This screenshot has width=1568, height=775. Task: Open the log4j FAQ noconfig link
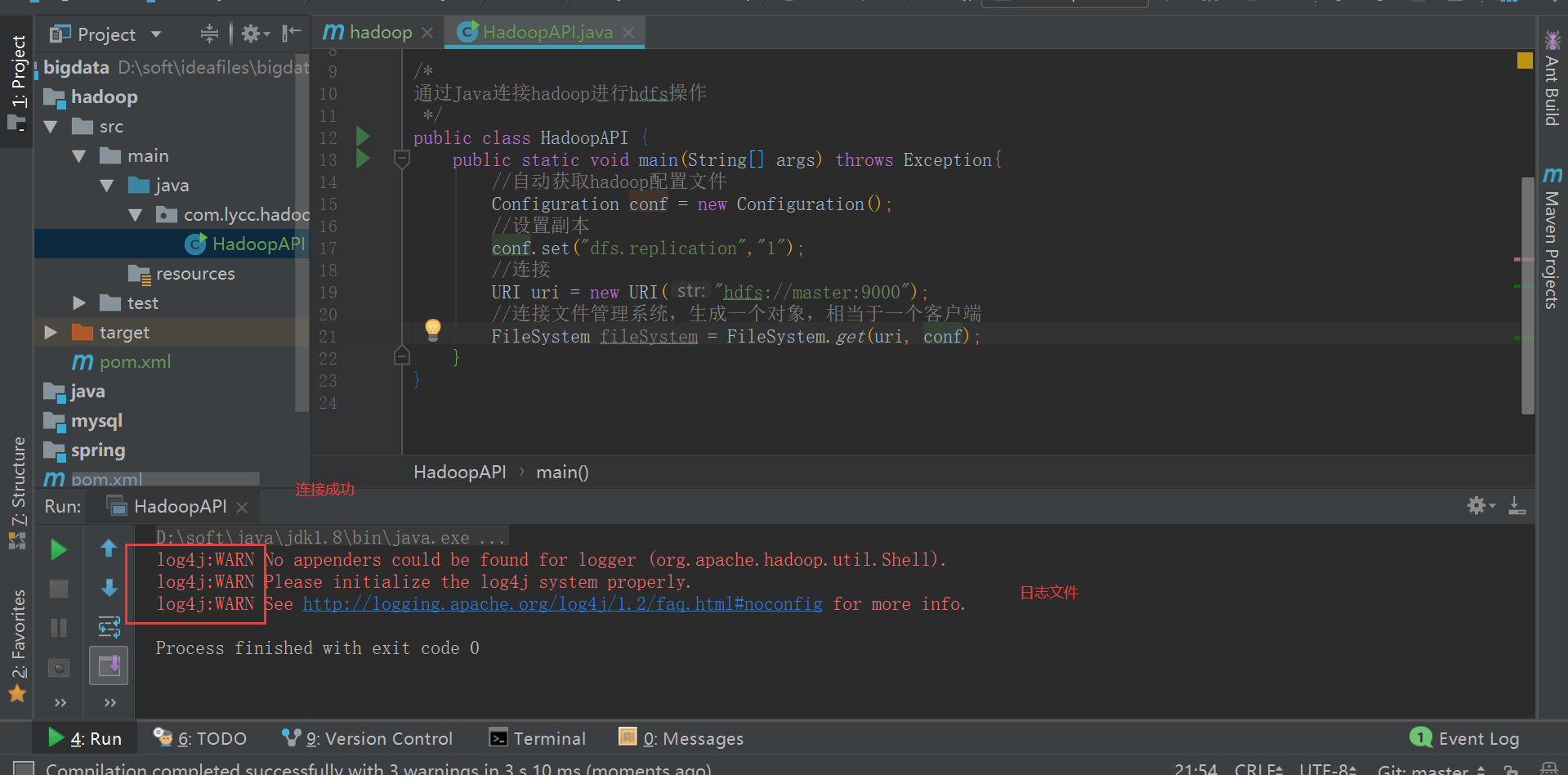[562, 604]
